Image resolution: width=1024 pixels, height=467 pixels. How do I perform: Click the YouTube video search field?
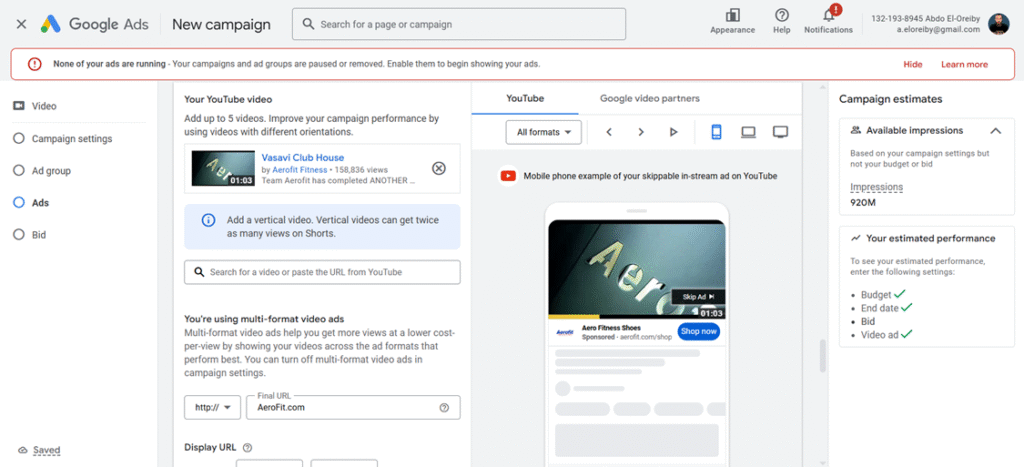tap(322, 272)
